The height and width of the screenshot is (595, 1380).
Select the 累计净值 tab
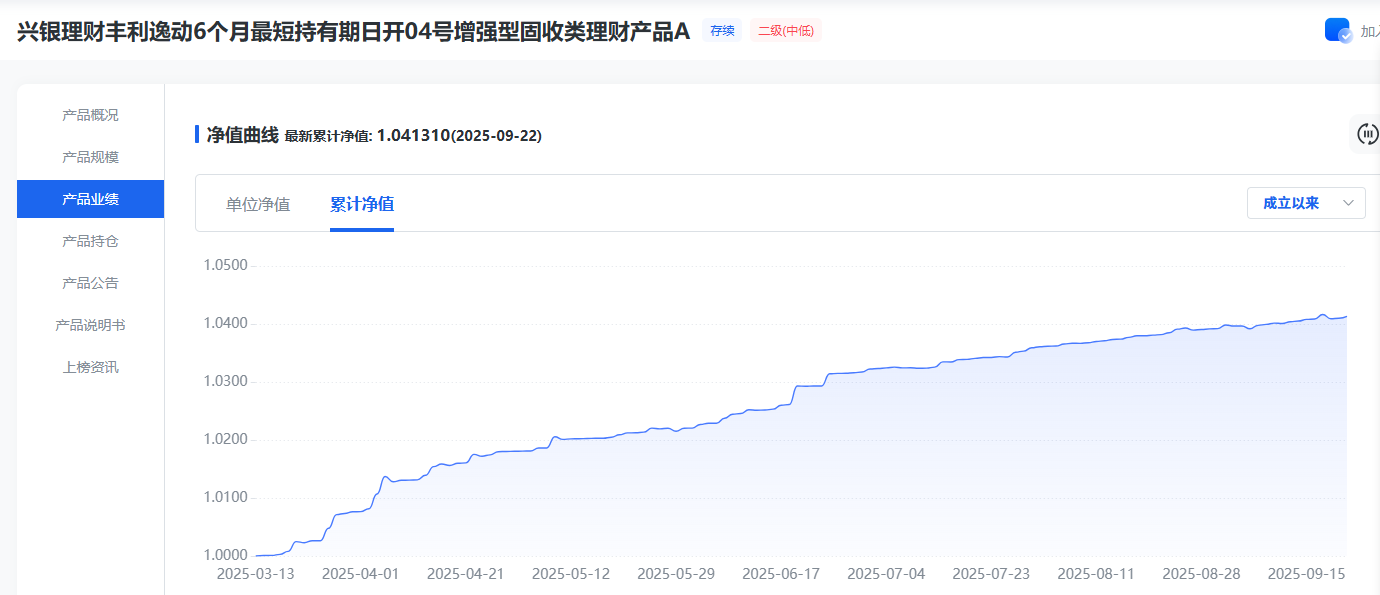(x=362, y=204)
